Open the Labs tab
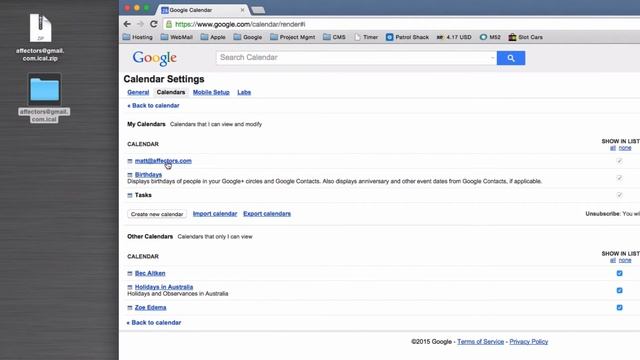This screenshot has height=360, width=640. tap(244, 92)
